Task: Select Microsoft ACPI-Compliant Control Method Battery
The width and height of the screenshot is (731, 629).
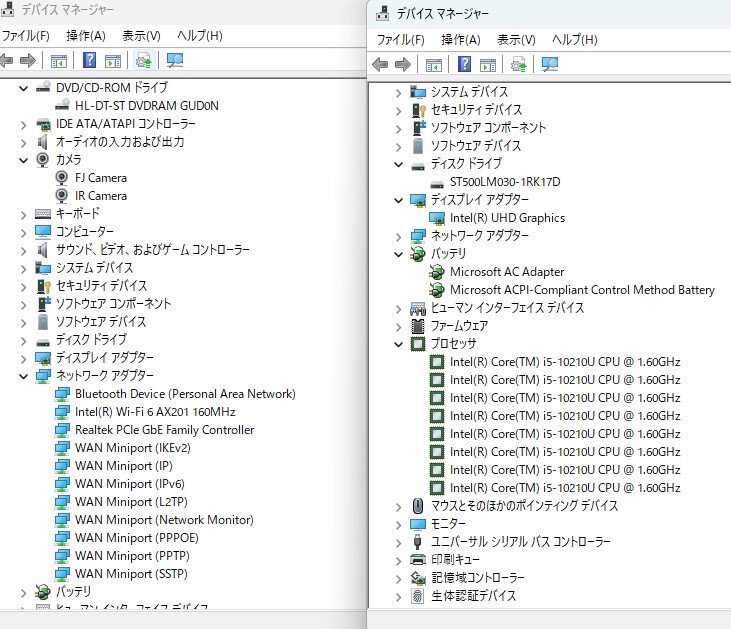Action: click(x=582, y=290)
